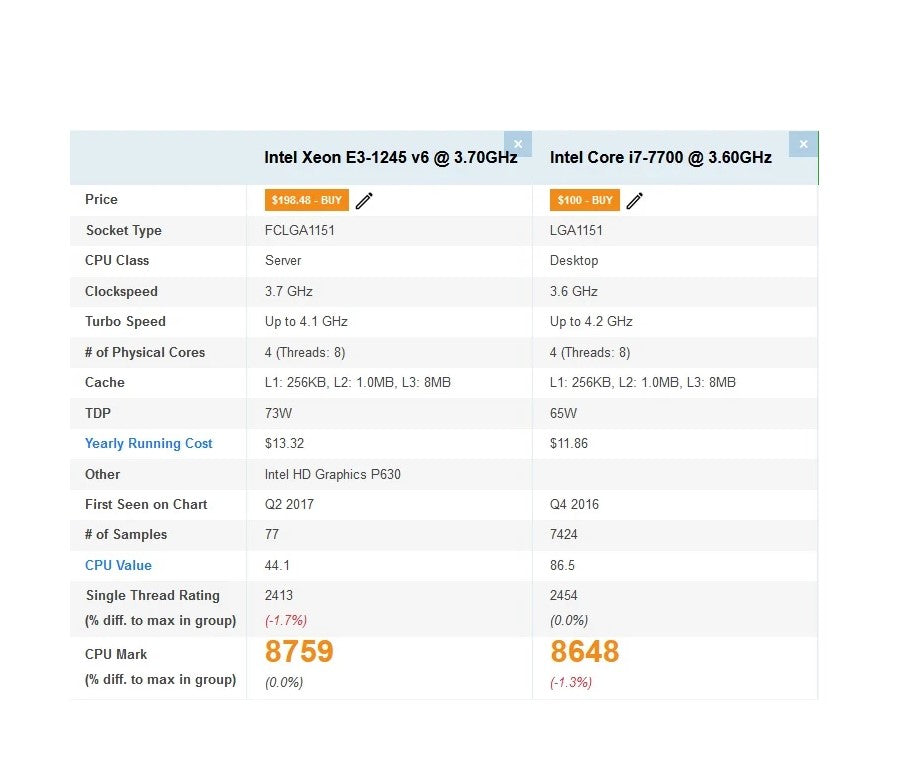Click the $100 - BUY button
Viewport: 910px width, 784px height.
[x=584, y=200]
